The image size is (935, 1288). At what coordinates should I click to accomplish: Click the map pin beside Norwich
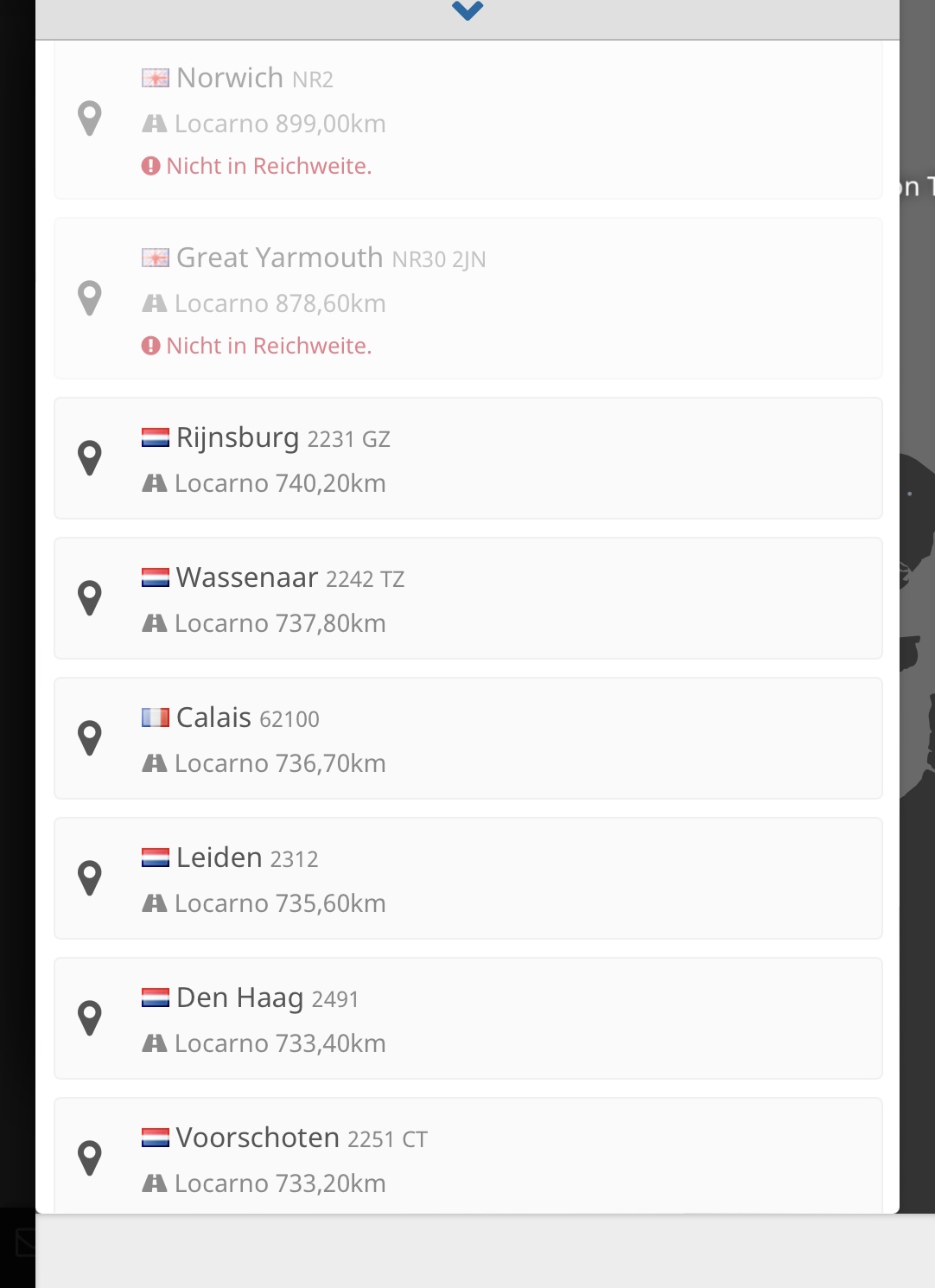point(90,118)
